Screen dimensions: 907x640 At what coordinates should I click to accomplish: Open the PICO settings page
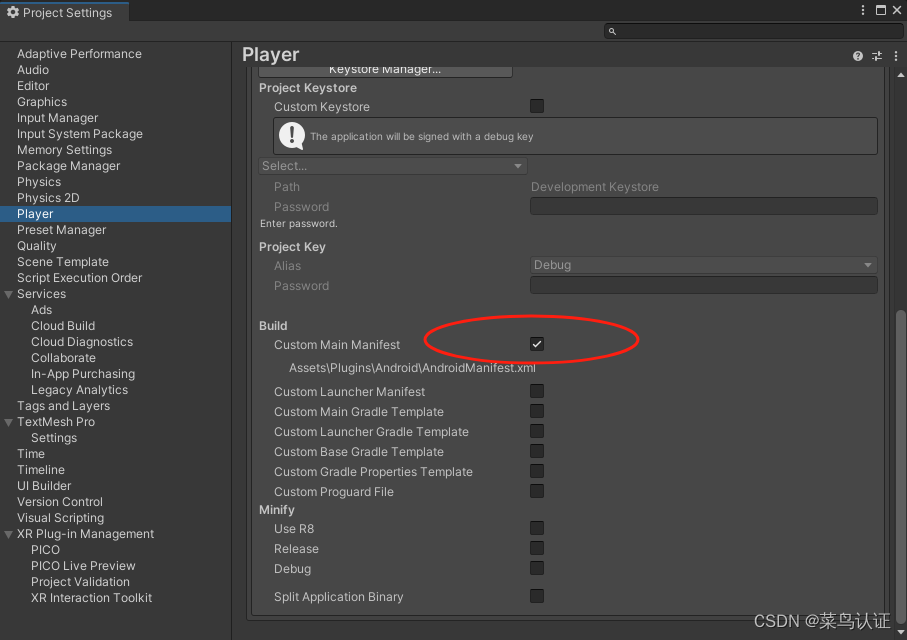44,549
